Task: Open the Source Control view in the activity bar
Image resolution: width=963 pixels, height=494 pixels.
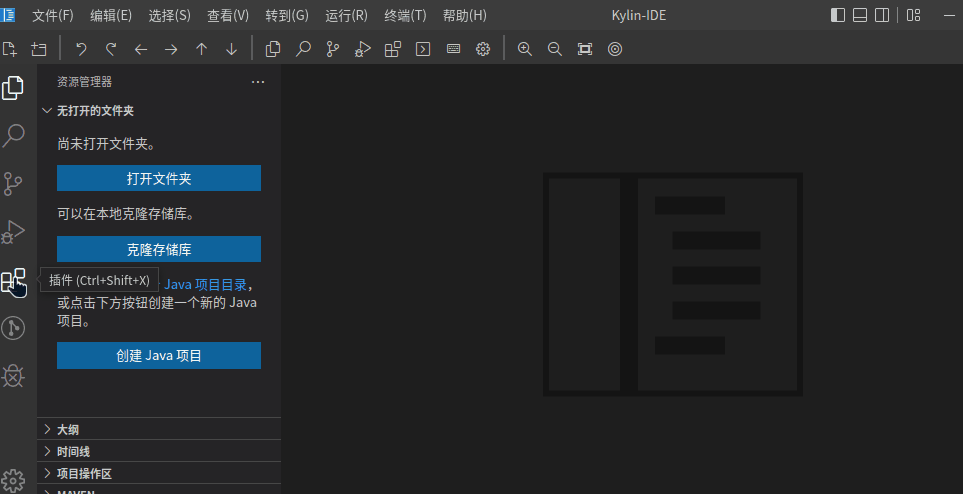Action: click(x=14, y=183)
